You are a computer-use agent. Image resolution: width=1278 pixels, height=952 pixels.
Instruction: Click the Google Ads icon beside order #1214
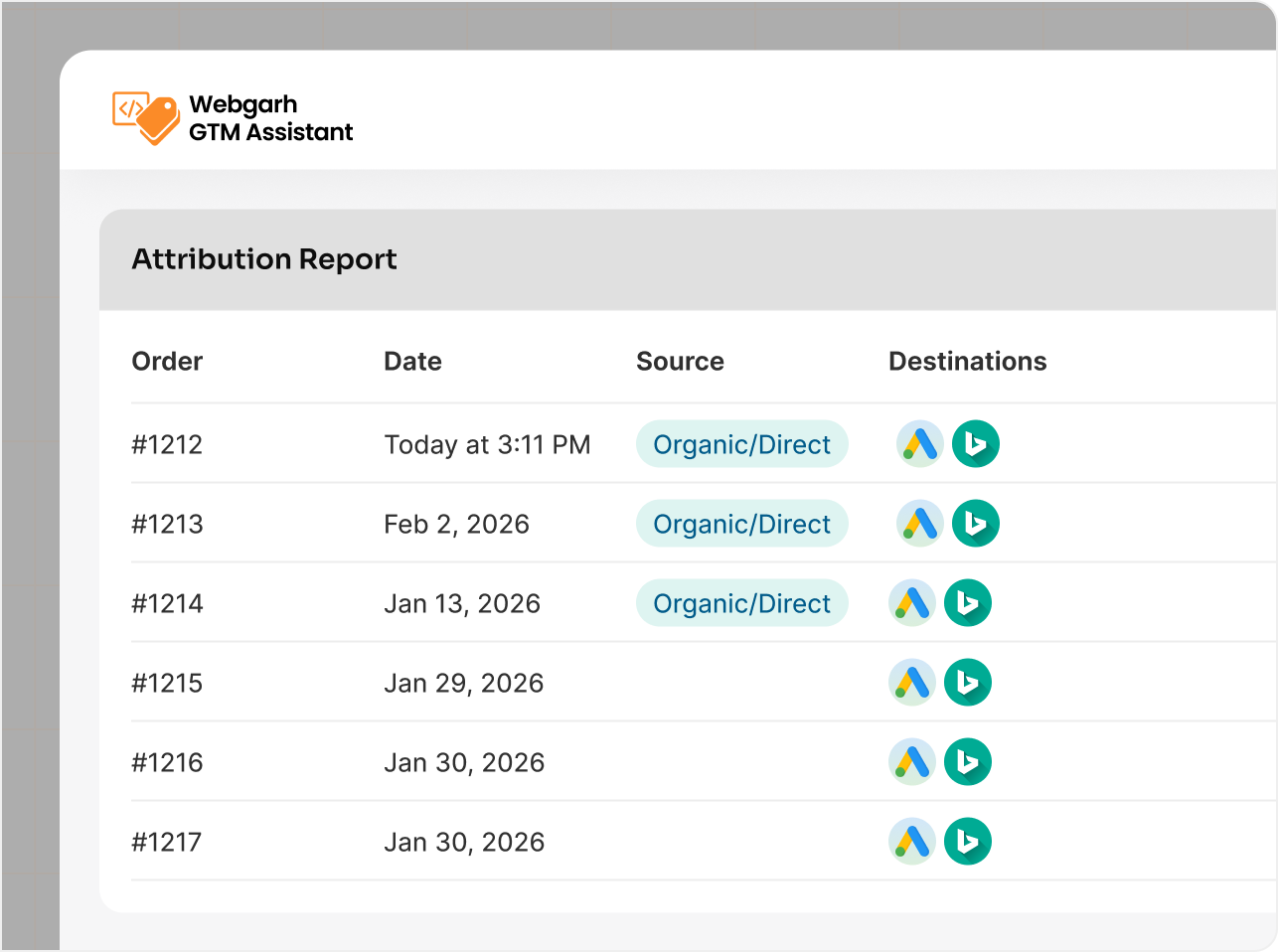tap(911, 603)
